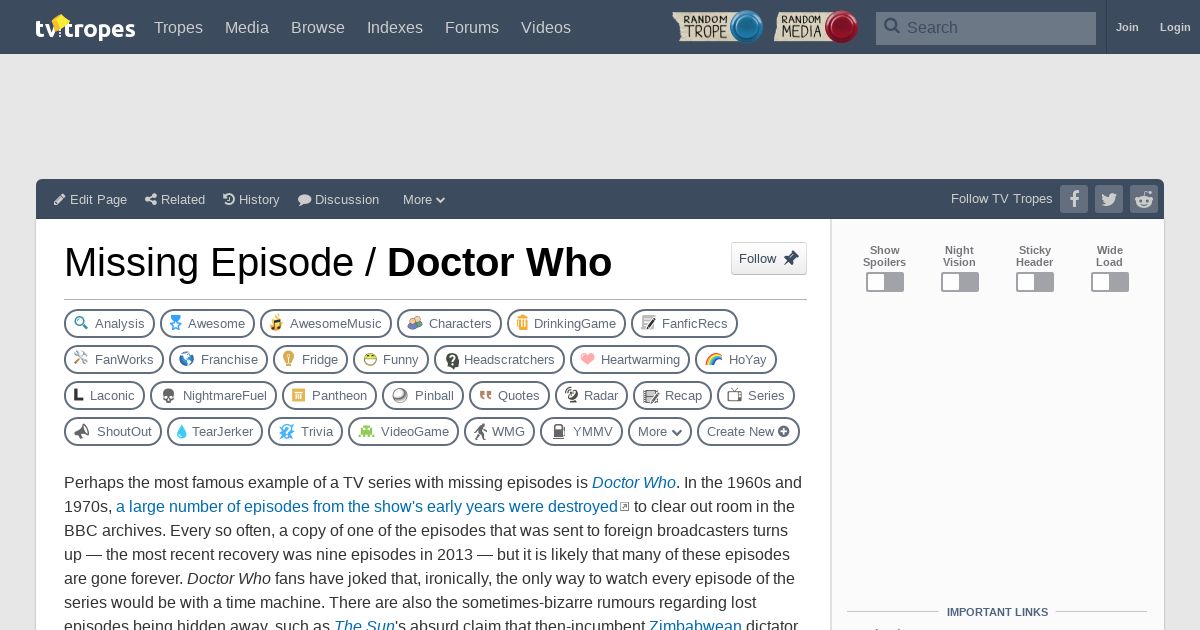Image resolution: width=1200 pixels, height=630 pixels.
Task: Open the Franchise subpage
Action: (x=218, y=360)
